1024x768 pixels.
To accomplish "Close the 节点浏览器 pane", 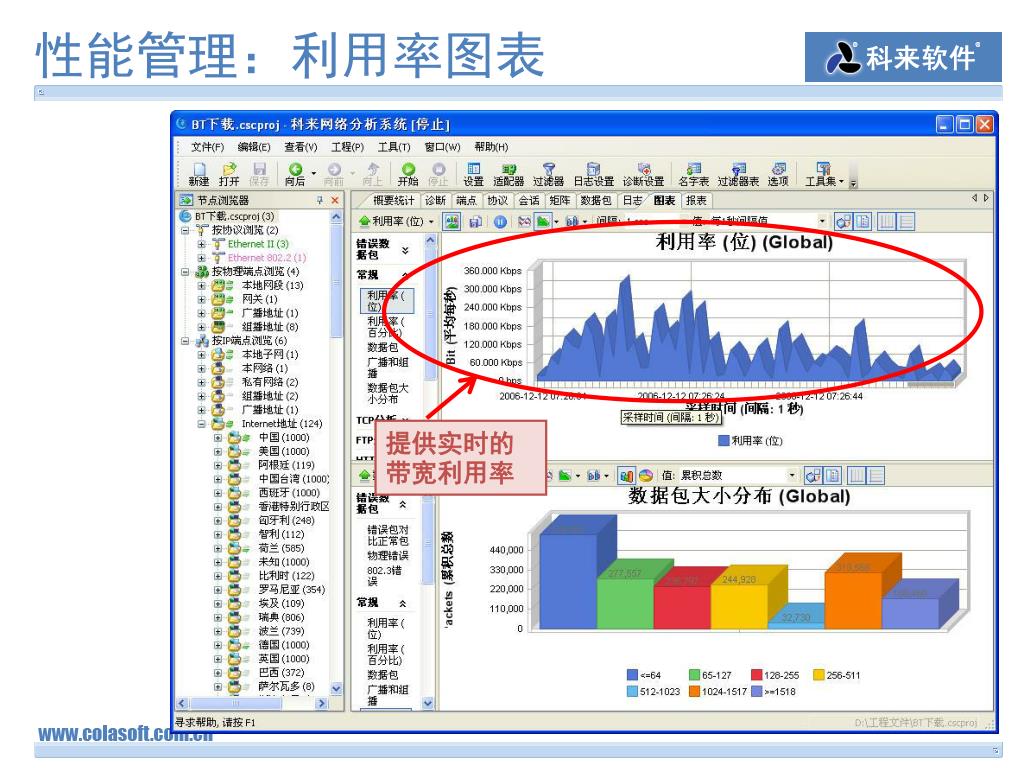I will coord(335,200).
